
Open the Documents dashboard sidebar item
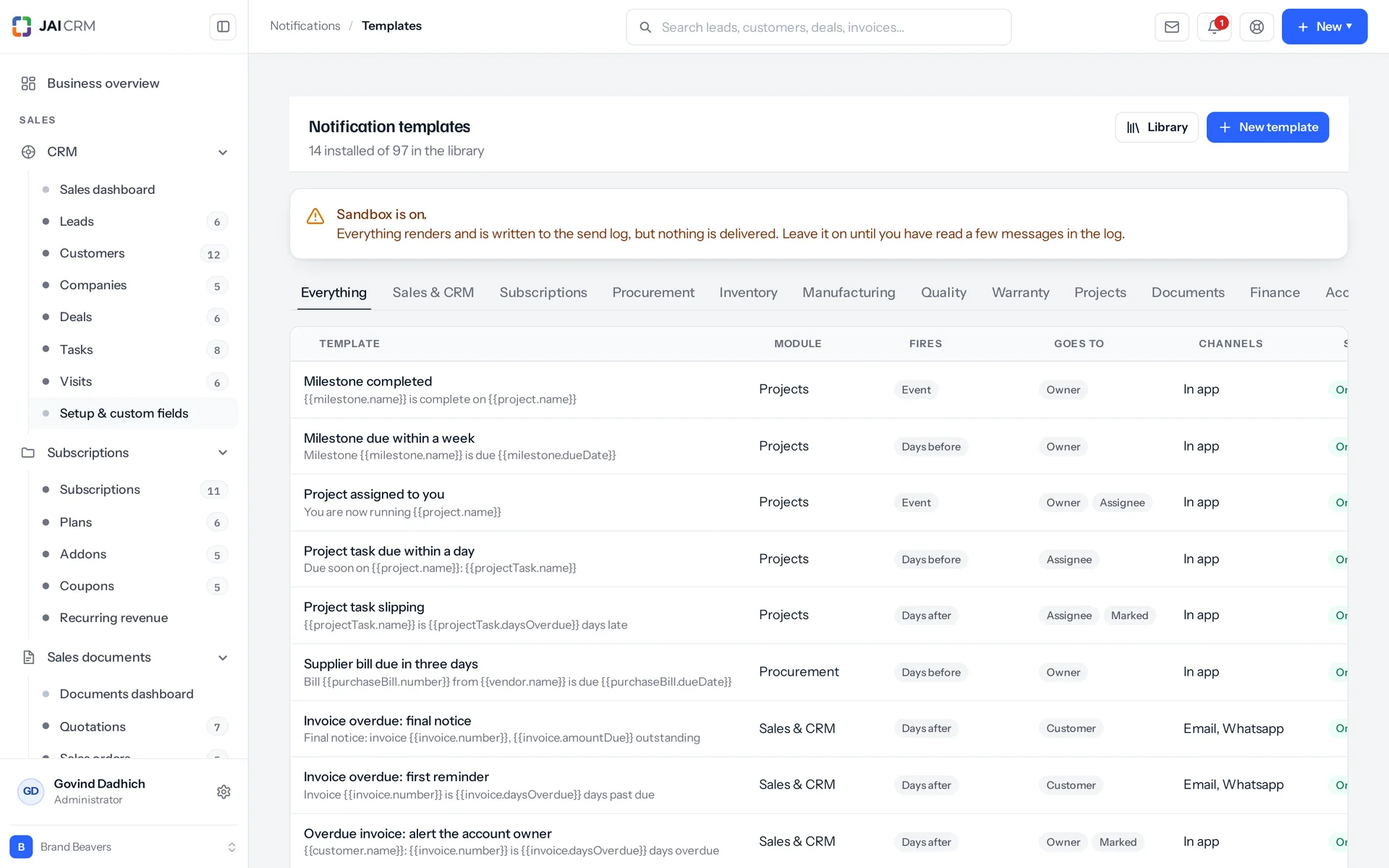pos(133,694)
